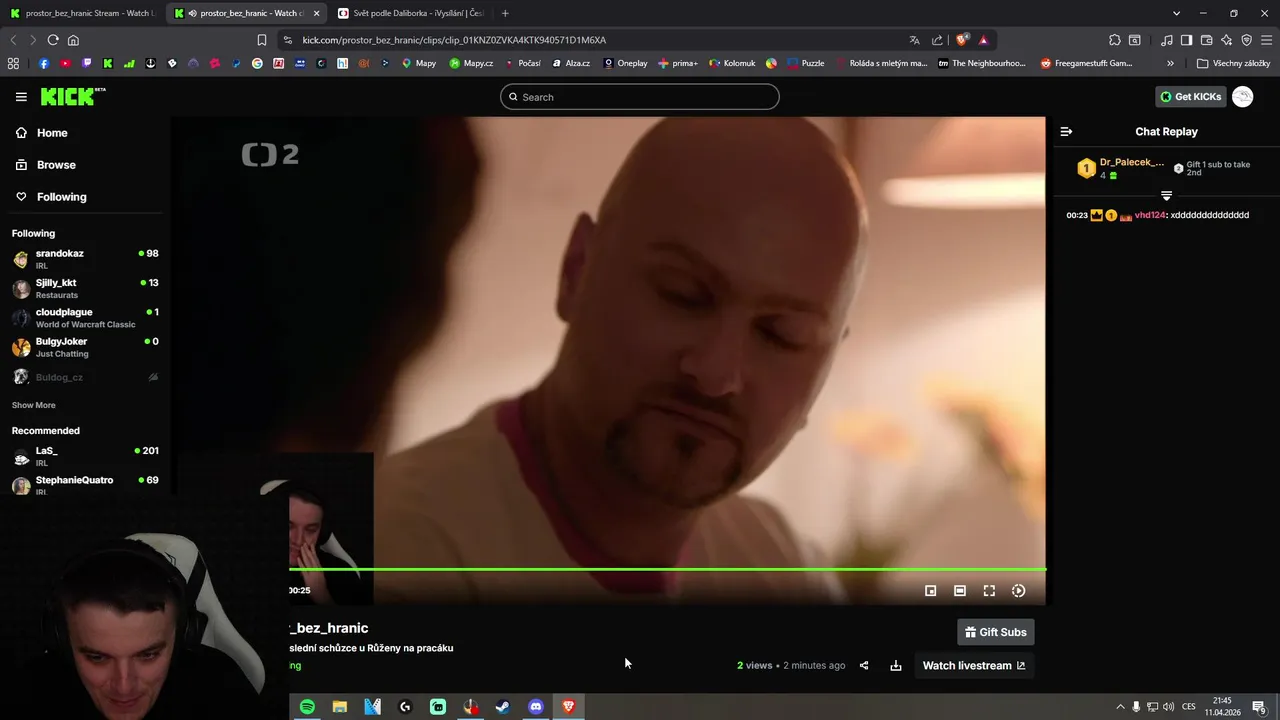
Task: Reload the page
Action: [x=53, y=40]
